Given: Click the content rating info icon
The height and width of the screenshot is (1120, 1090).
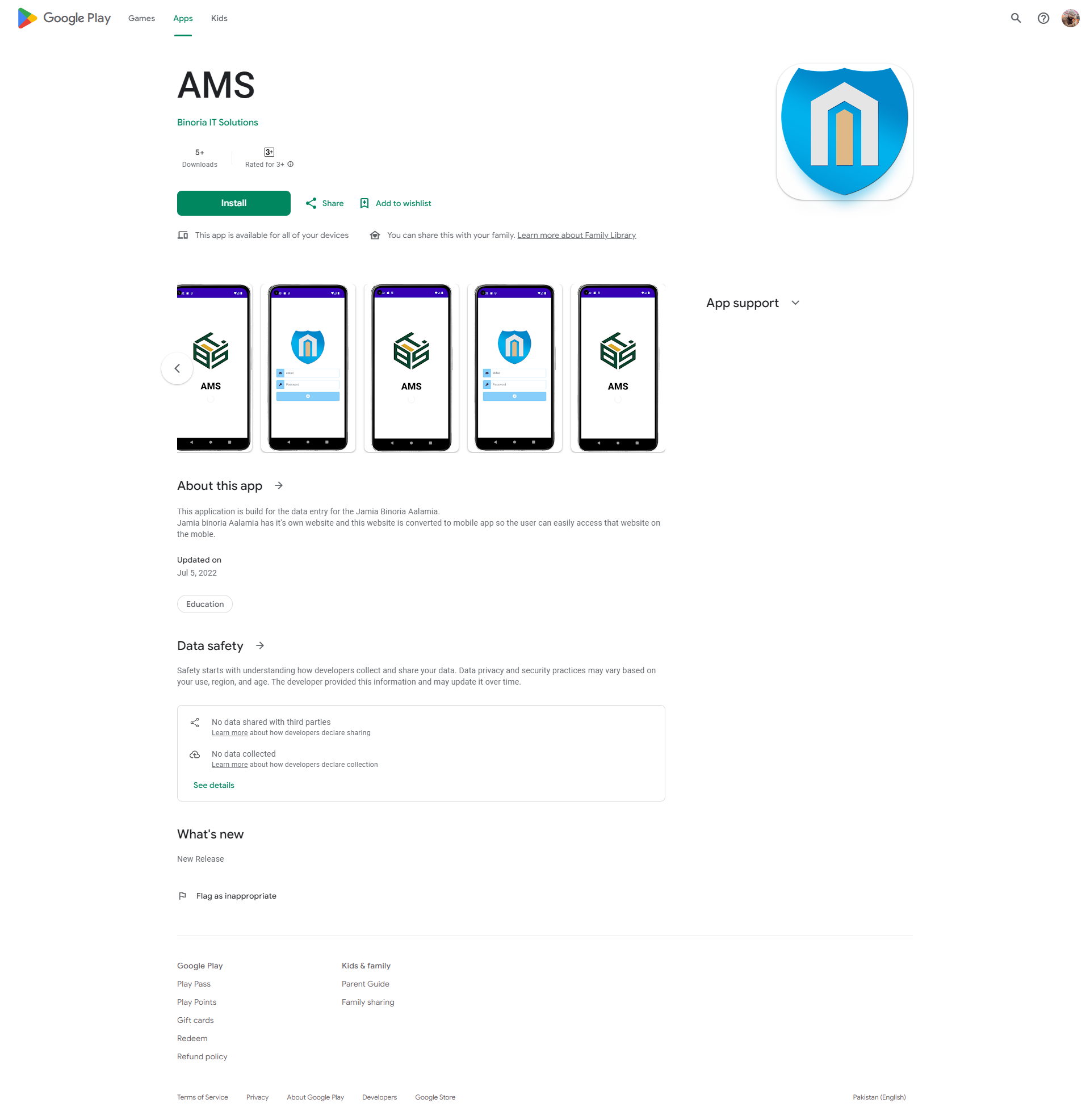Looking at the screenshot, I should [290, 164].
